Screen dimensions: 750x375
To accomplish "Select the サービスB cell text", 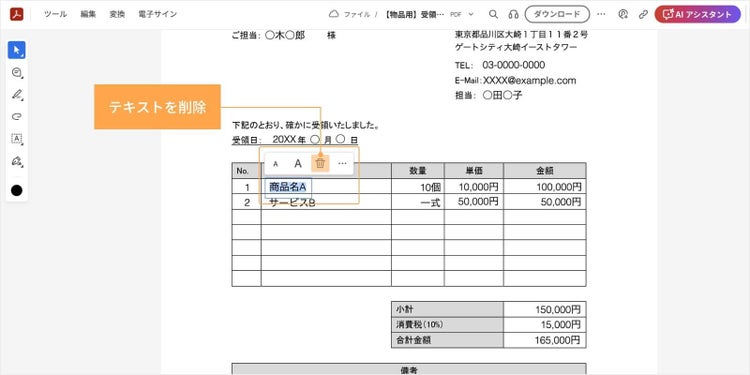I will click(x=292, y=202).
